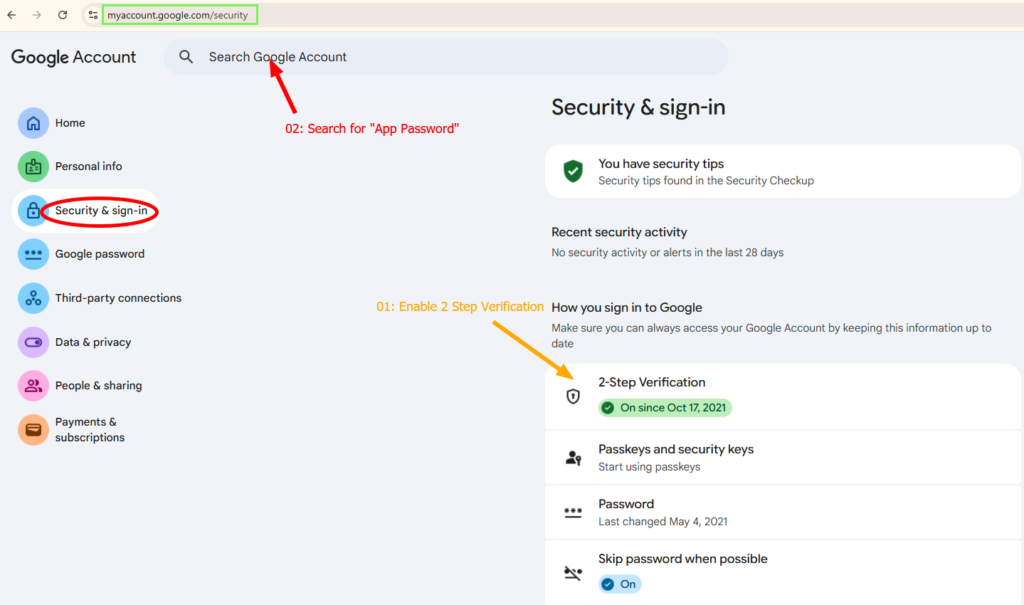1024x605 pixels.
Task: Open Skip password when possible setting
Action: point(683,559)
